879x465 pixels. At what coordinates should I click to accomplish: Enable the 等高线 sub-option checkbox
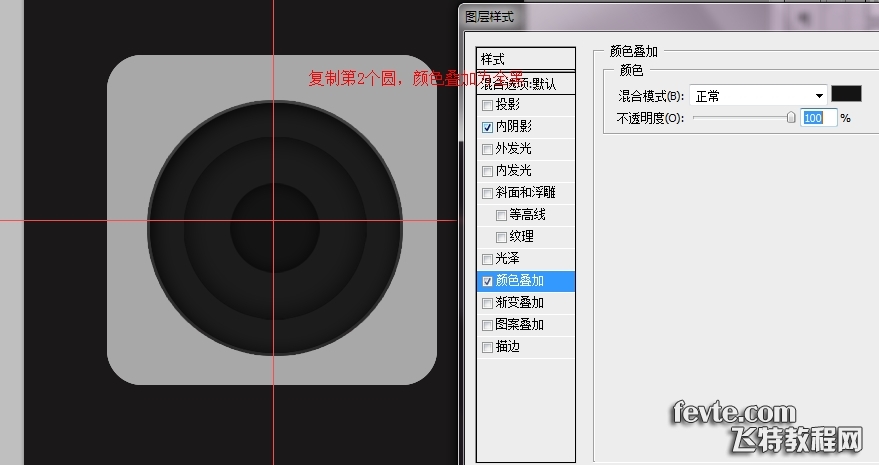[502, 215]
